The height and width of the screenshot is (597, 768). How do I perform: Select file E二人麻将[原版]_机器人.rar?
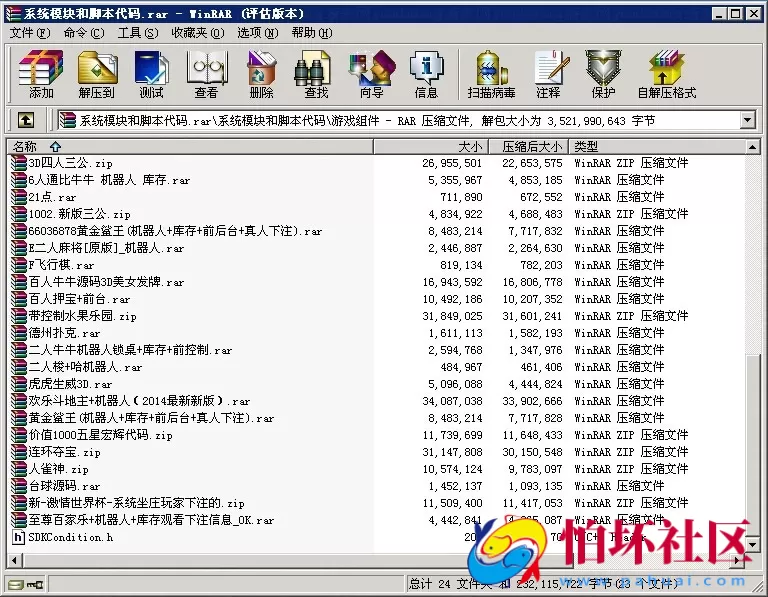106,248
